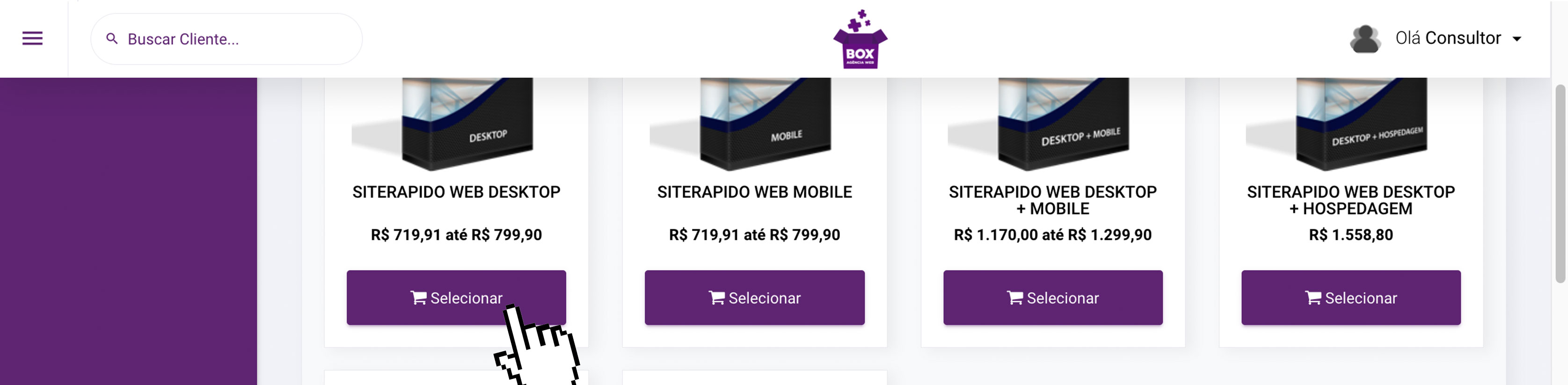Click the SITERAPIDO WEB DESKTOP title
The height and width of the screenshot is (385, 1568).
pos(456,192)
